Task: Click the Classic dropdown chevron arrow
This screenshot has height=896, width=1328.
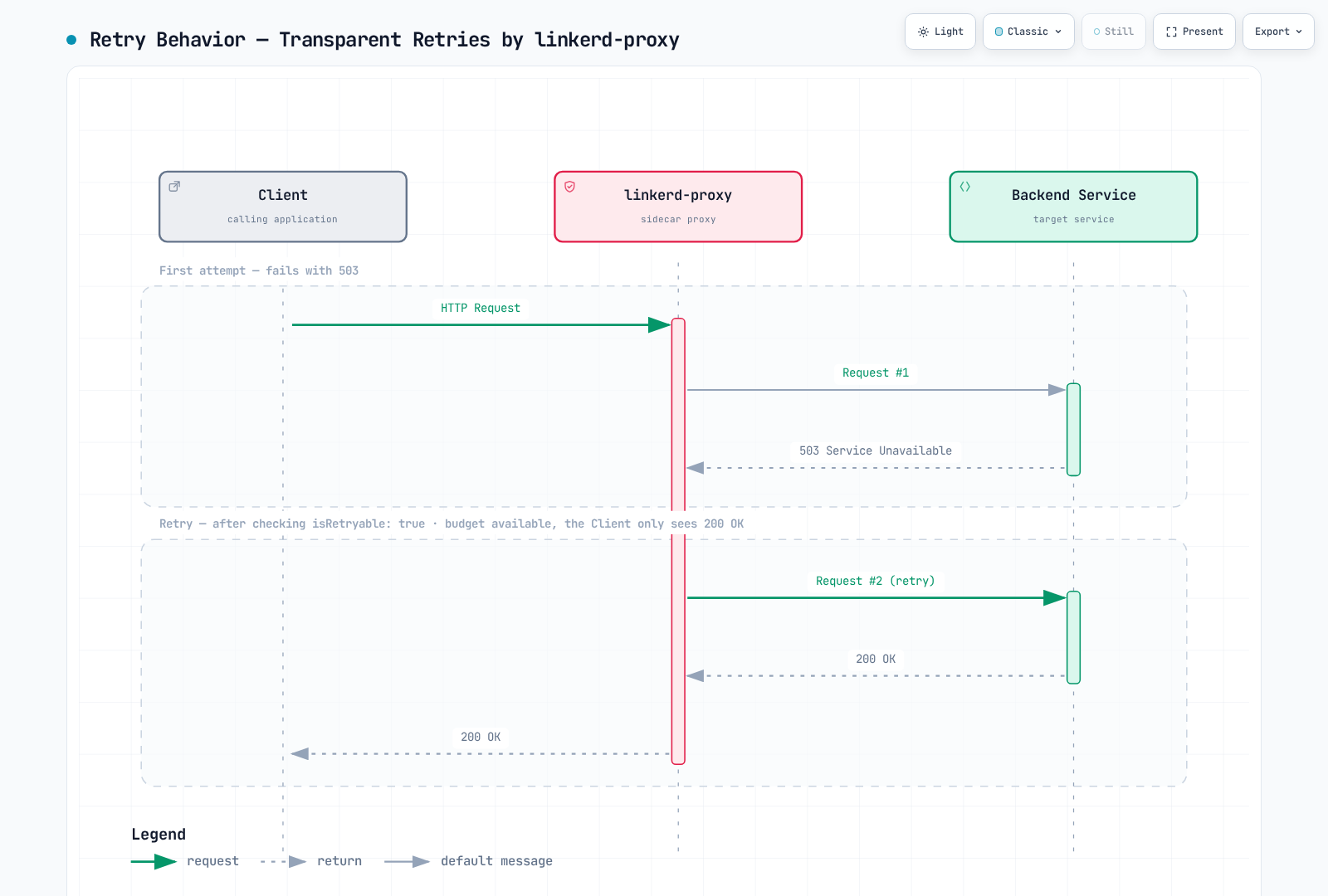Action: click(x=1058, y=32)
